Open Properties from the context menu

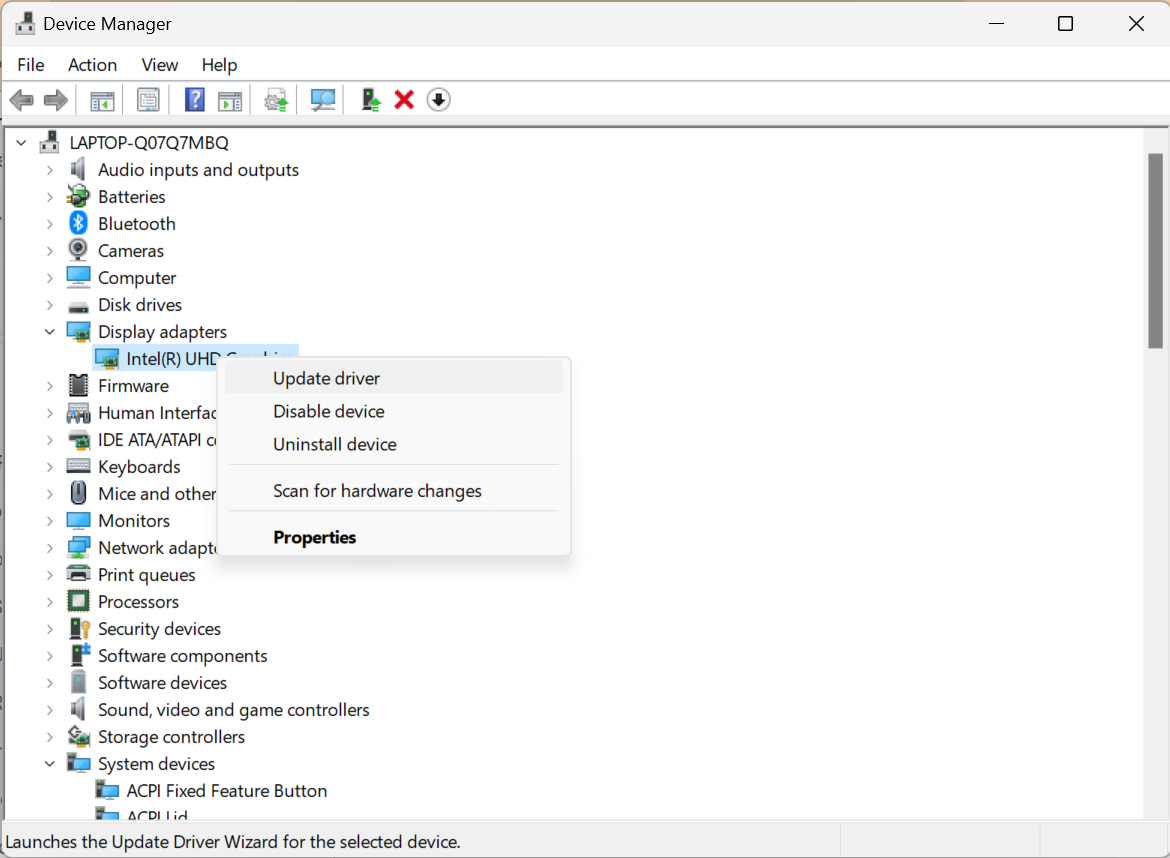click(x=314, y=537)
